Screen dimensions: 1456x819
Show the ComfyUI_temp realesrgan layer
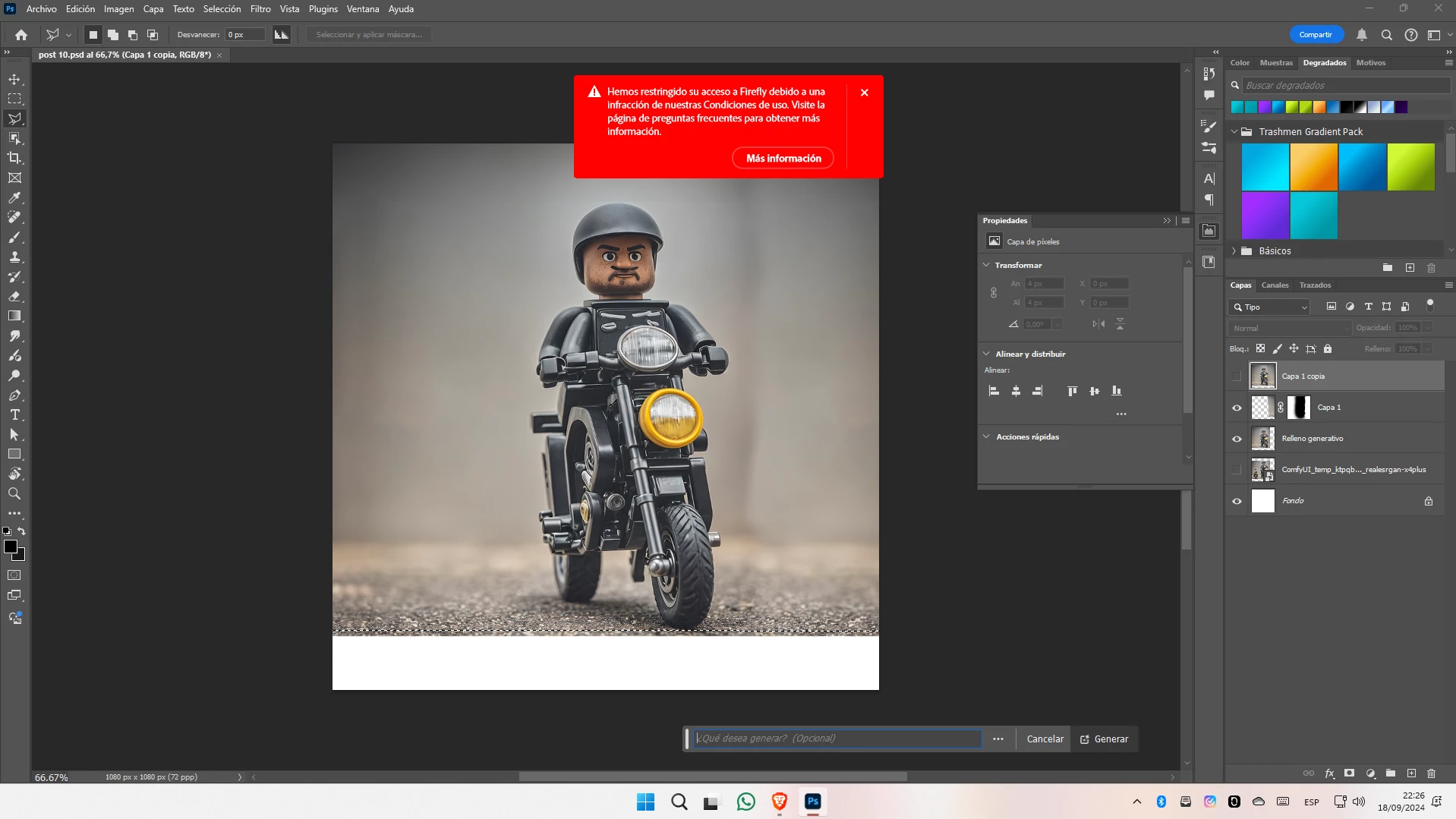tap(1237, 470)
